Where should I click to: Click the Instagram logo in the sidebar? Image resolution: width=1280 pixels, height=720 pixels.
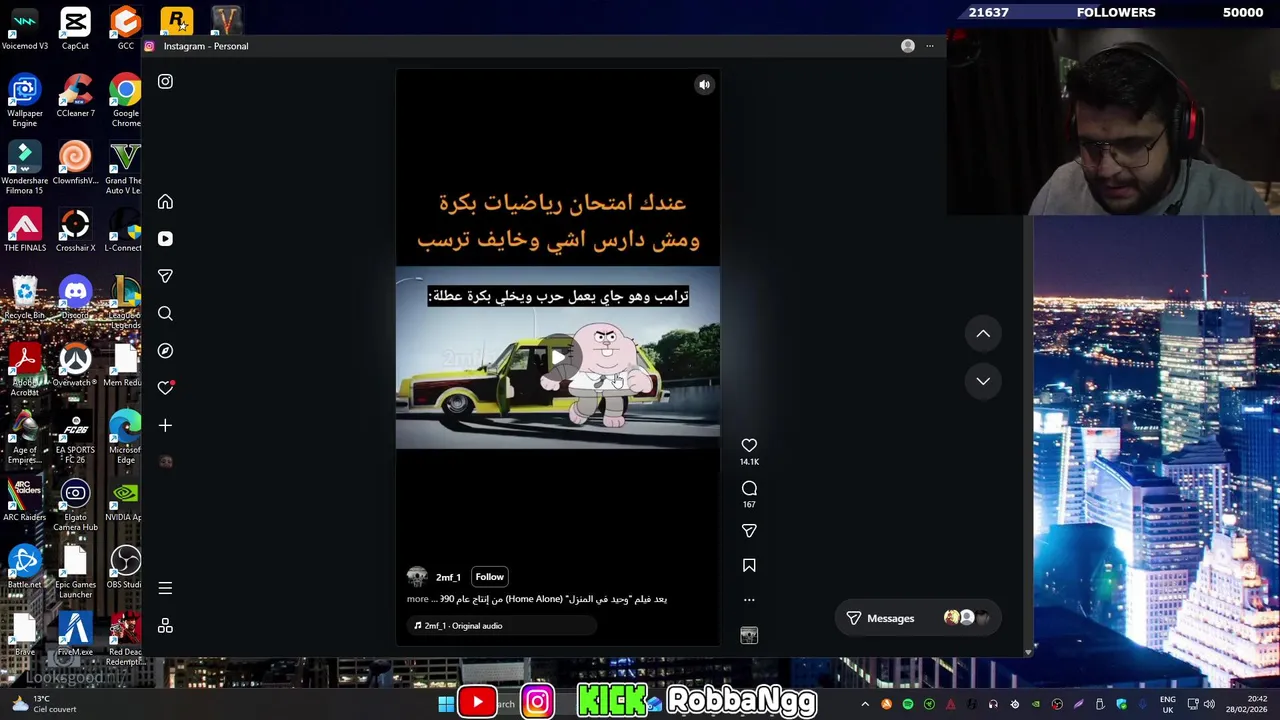tap(165, 82)
